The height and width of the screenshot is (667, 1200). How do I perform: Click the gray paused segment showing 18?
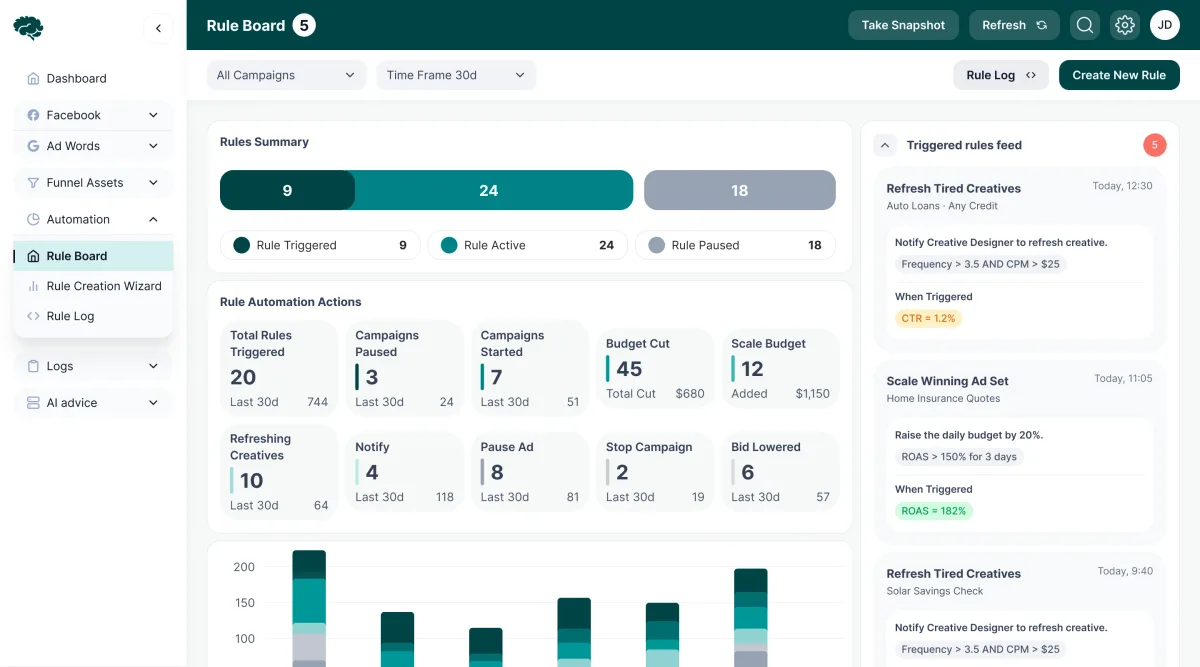739,190
